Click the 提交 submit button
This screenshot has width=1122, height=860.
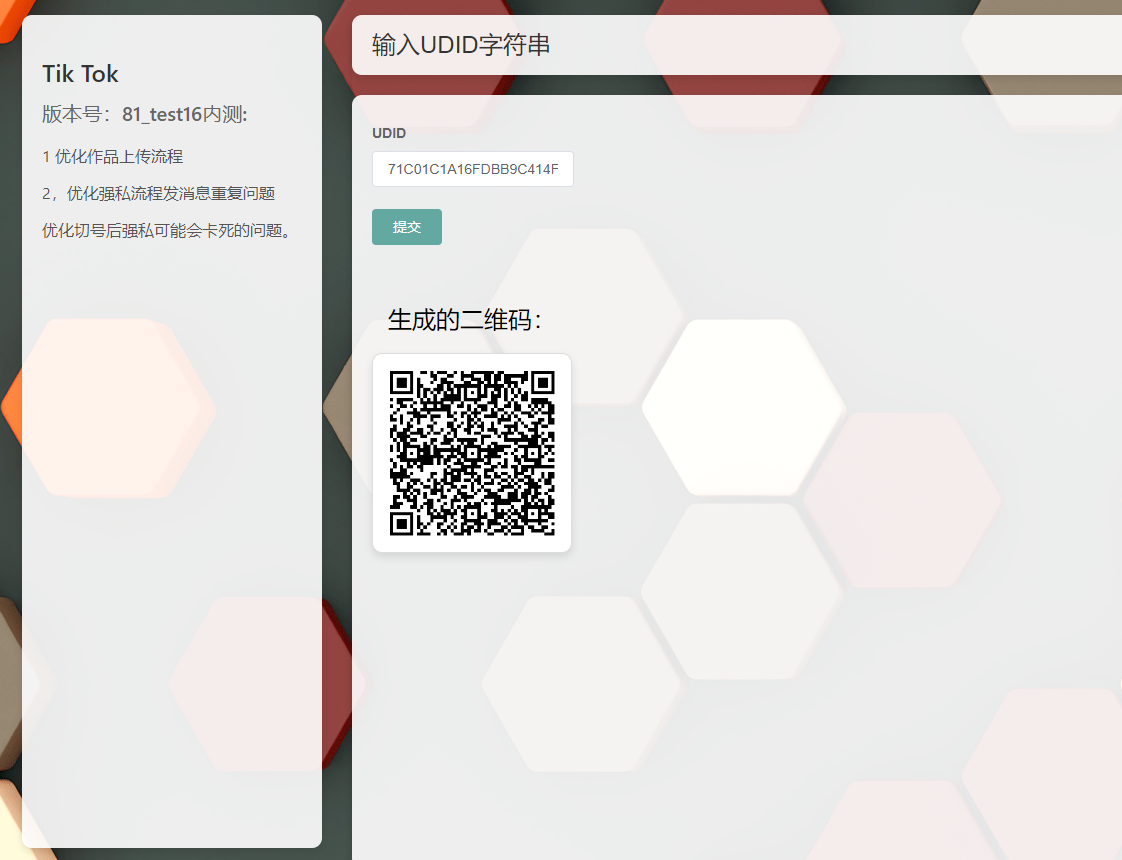(x=406, y=227)
